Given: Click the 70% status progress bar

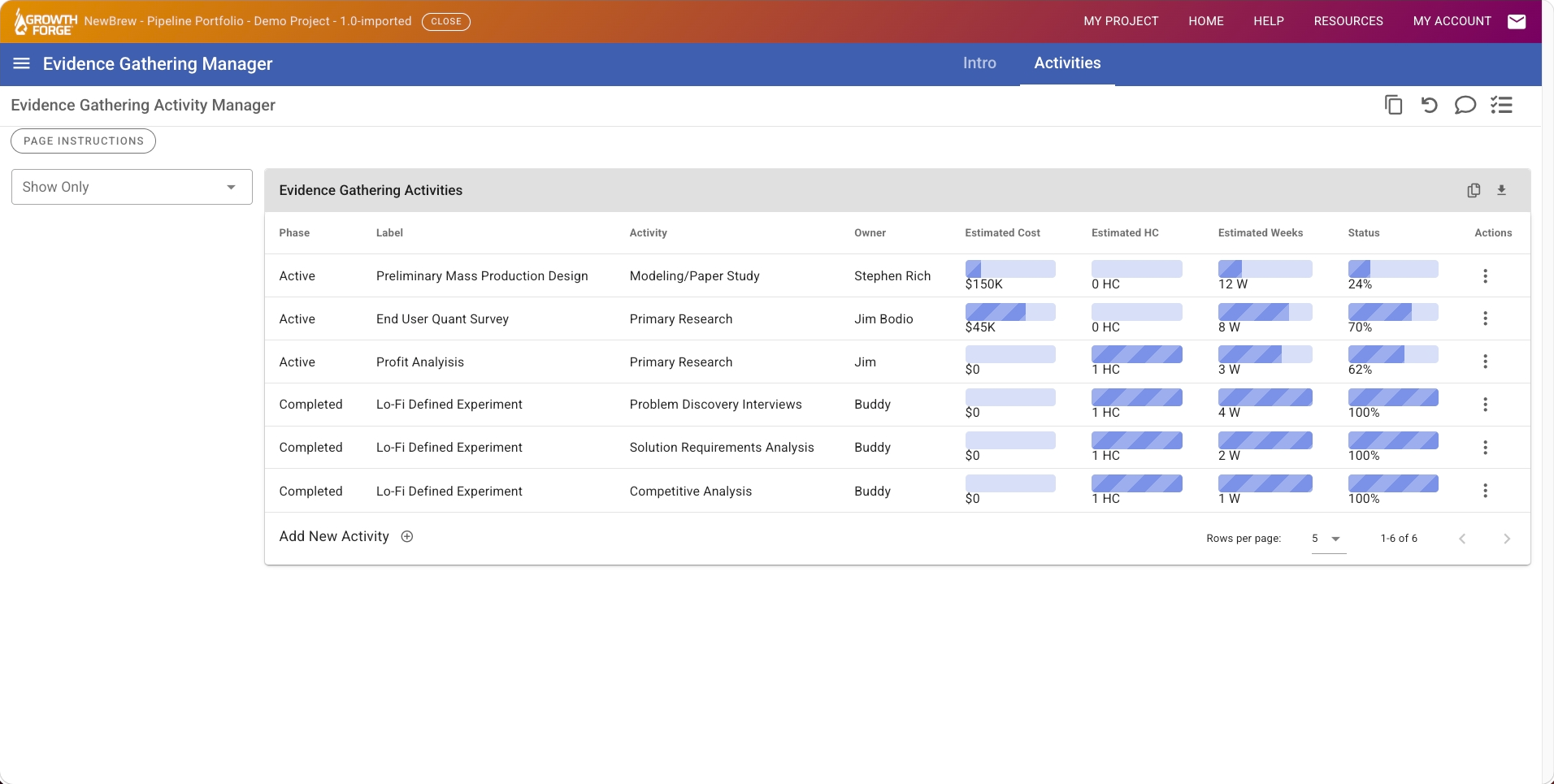Looking at the screenshot, I should pos(1393,312).
